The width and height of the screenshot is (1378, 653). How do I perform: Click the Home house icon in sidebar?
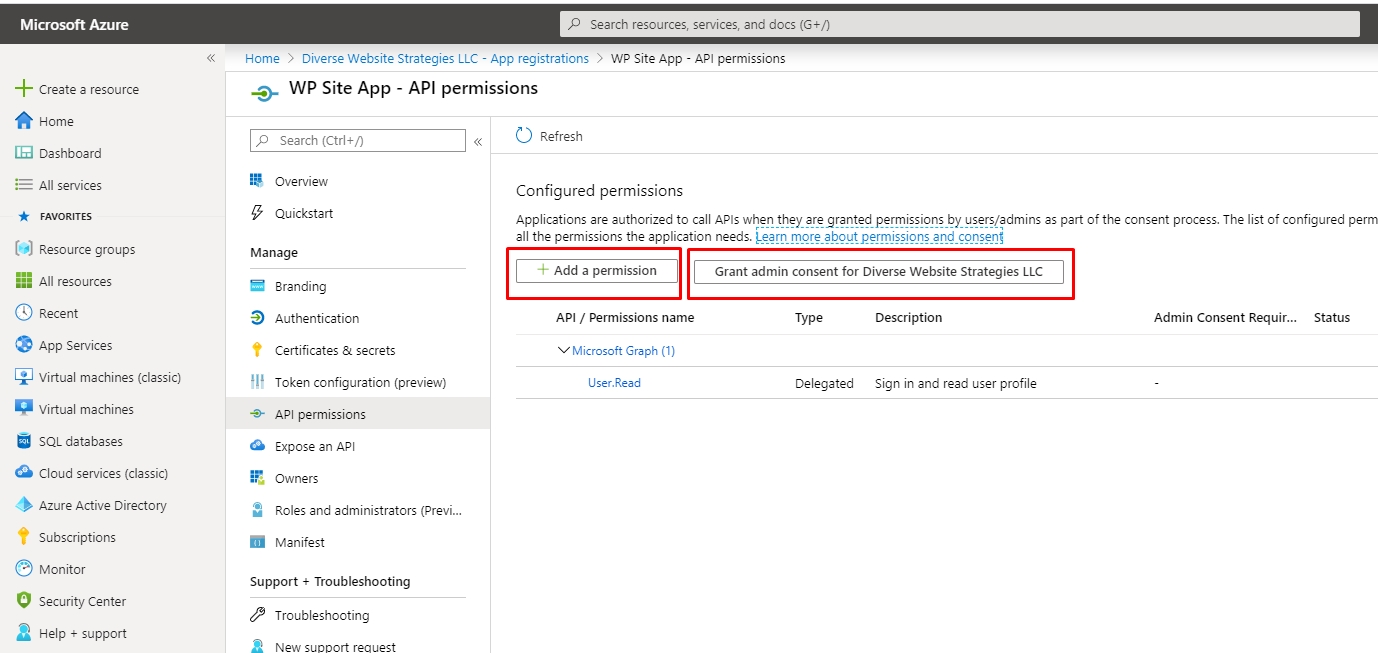(x=24, y=121)
